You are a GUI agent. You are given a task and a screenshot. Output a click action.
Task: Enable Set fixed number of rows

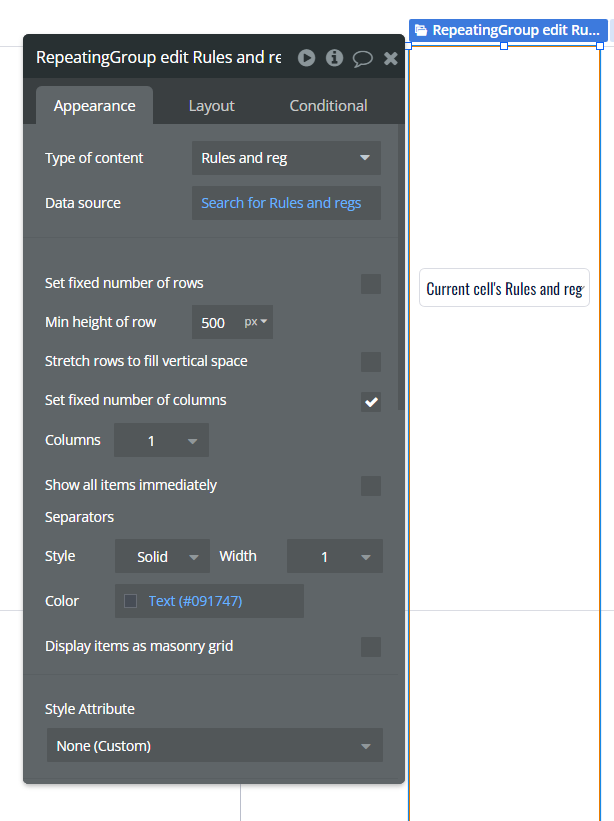[371, 284]
